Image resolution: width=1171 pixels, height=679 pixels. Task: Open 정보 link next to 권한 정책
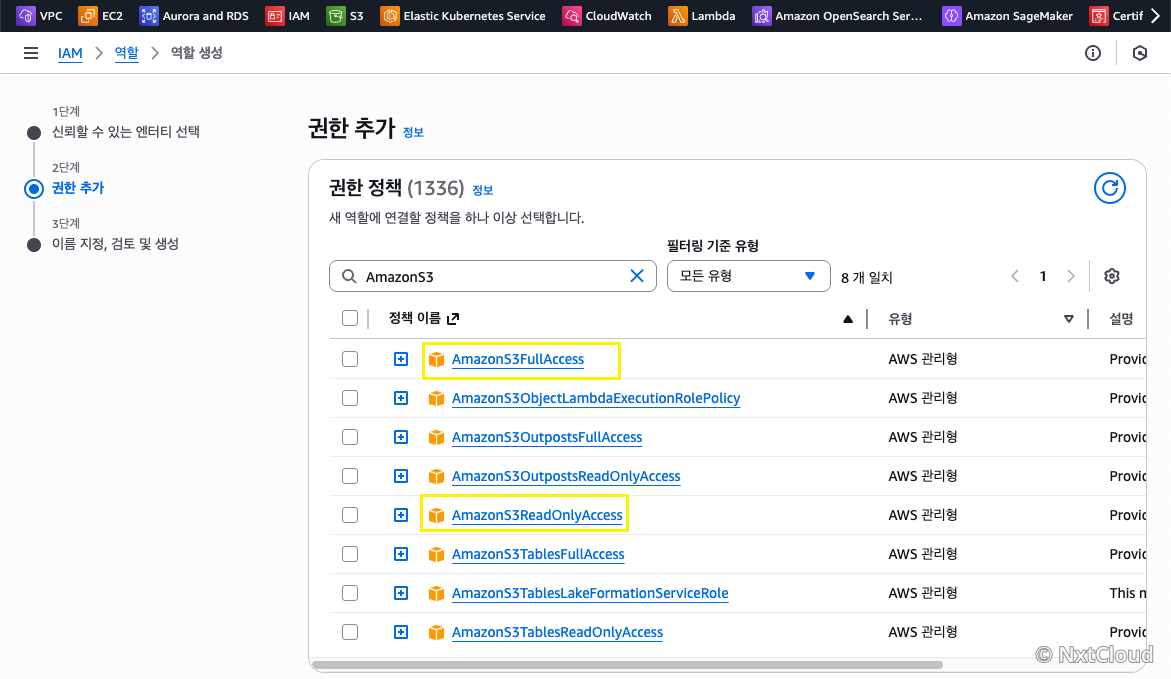click(x=482, y=190)
